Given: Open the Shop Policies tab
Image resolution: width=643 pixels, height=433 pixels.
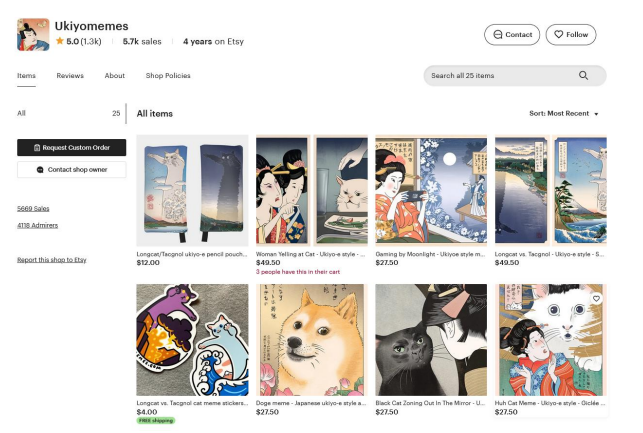Looking at the screenshot, I should [x=168, y=76].
